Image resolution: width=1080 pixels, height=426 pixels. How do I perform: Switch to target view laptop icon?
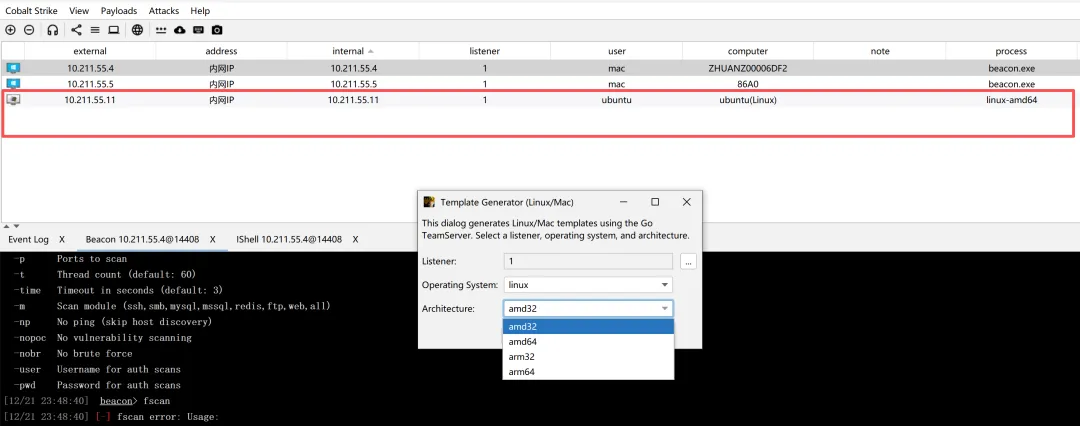pyautogui.click(x=114, y=30)
